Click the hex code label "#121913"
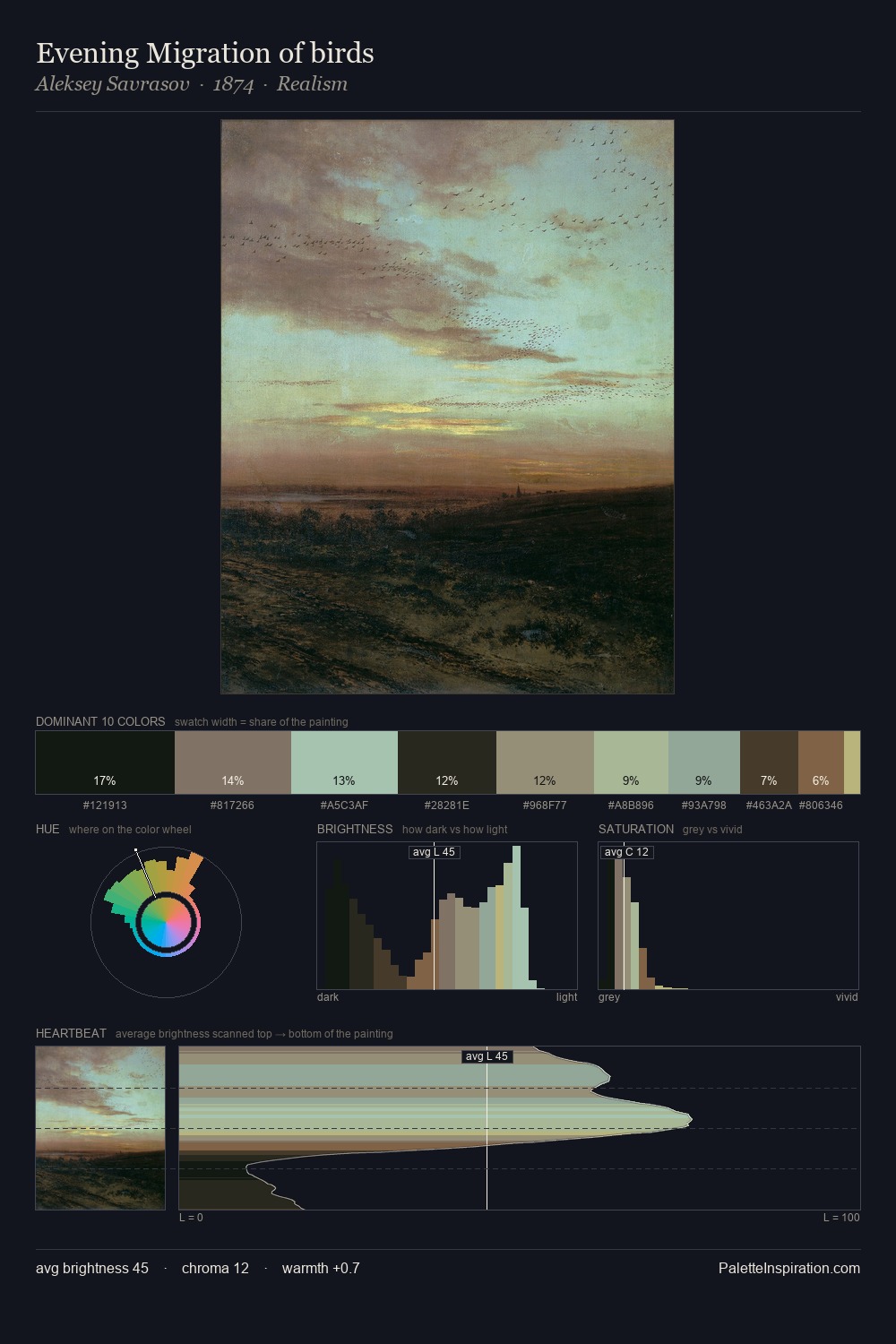The height and width of the screenshot is (1344, 896). coord(105,806)
